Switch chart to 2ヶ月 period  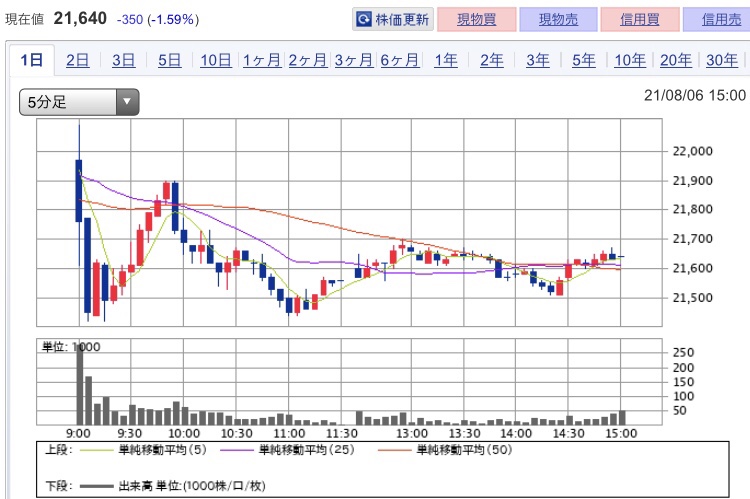click(x=308, y=60)
